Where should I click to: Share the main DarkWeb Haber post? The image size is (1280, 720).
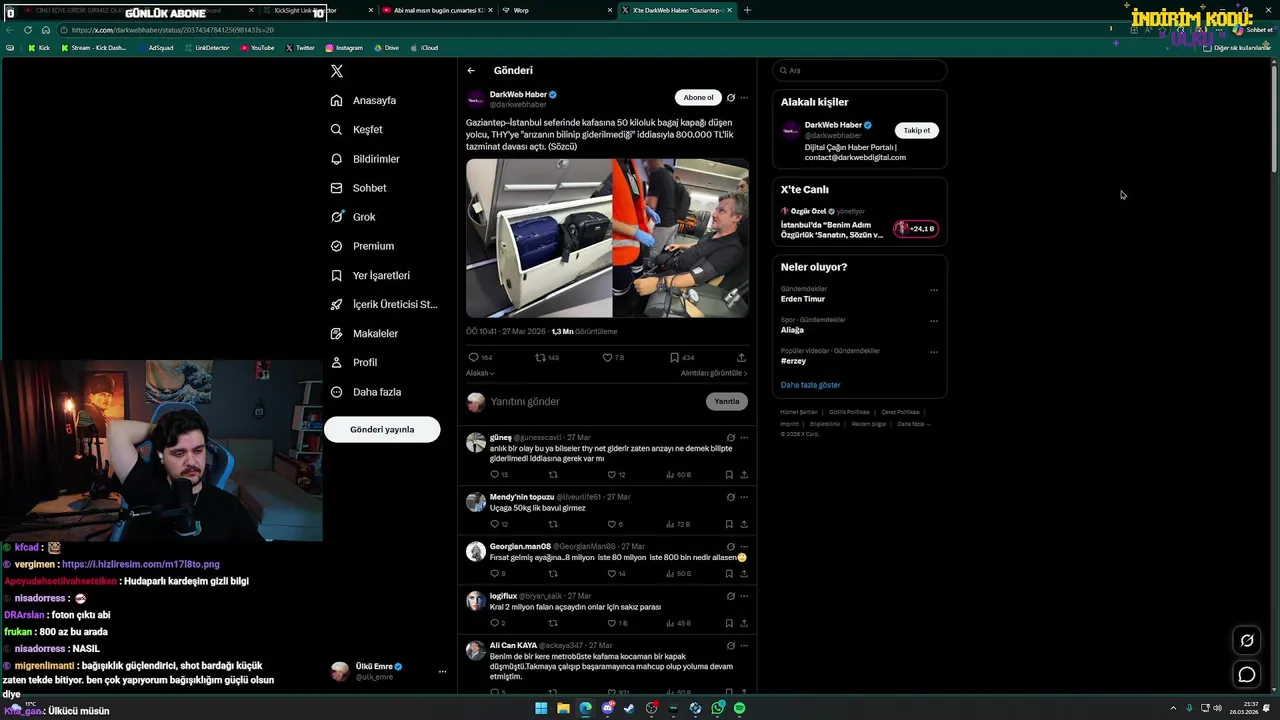click(x=741, y=357)
